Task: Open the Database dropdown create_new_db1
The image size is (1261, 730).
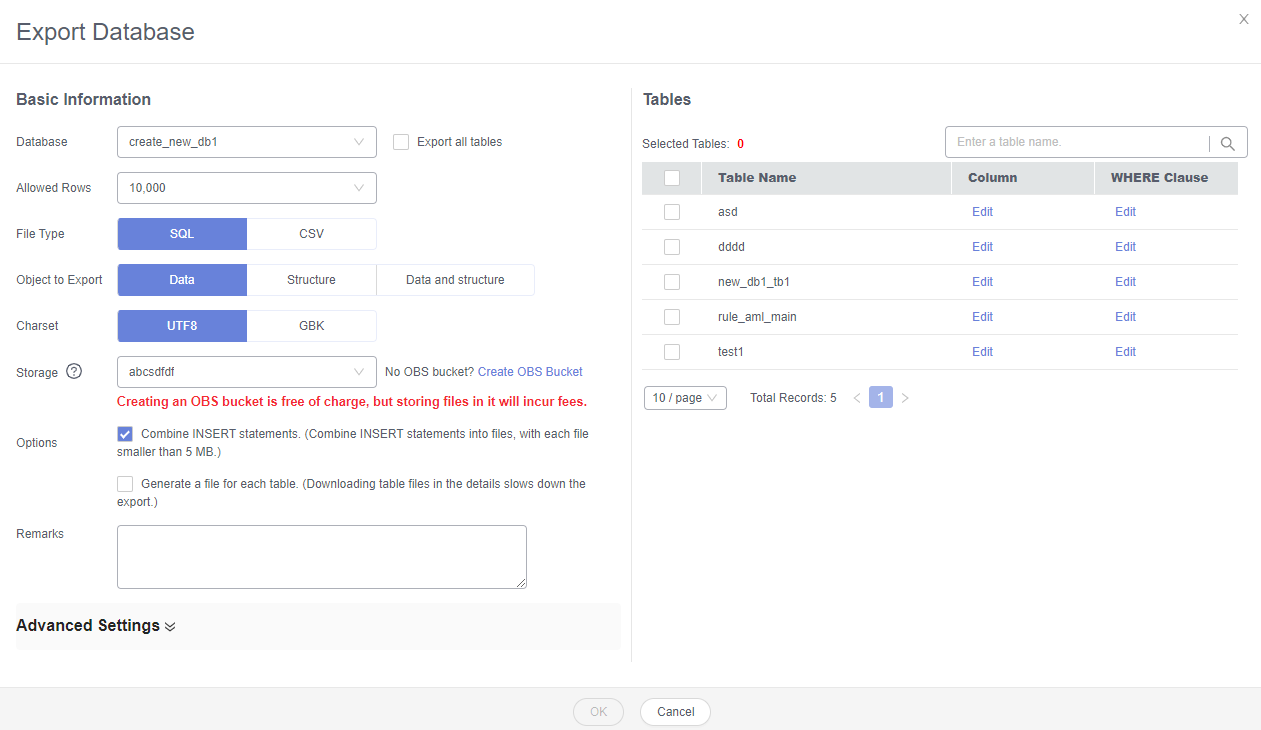Action: (x=246, y=142)
